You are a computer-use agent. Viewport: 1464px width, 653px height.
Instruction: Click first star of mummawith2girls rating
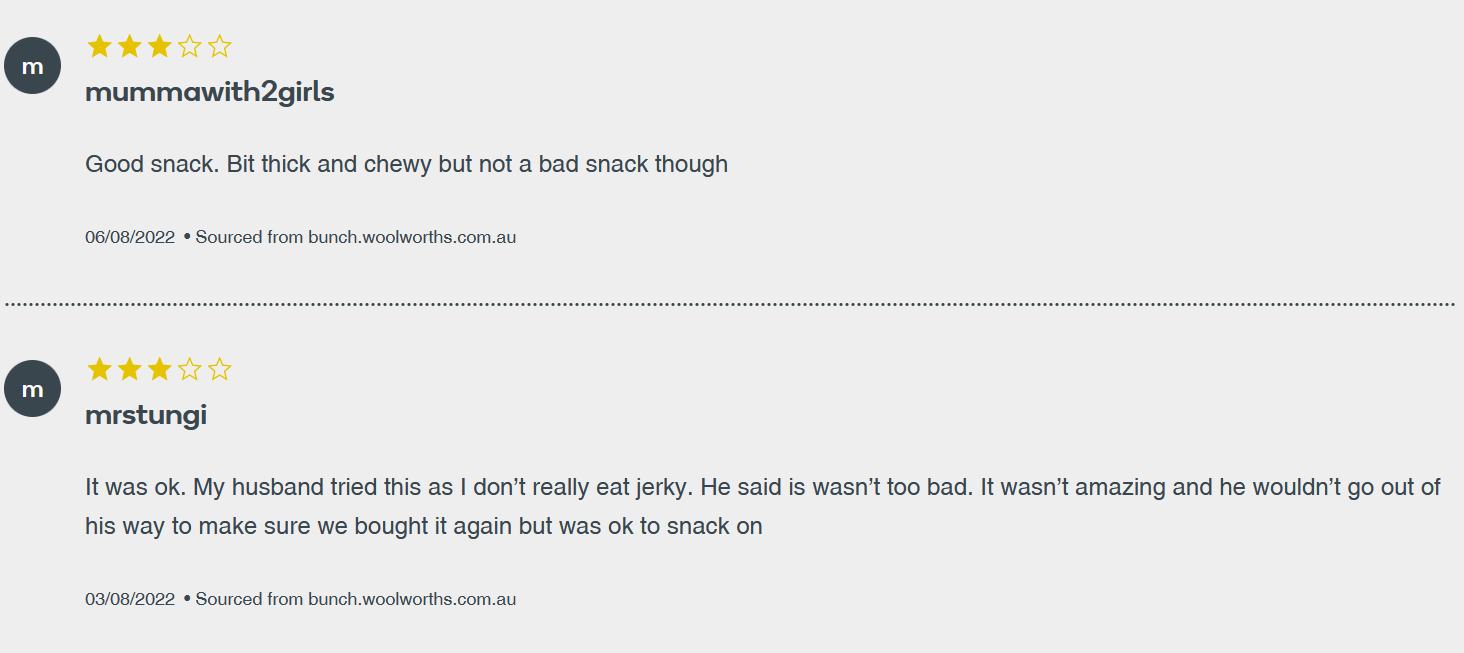click(99, 46)
